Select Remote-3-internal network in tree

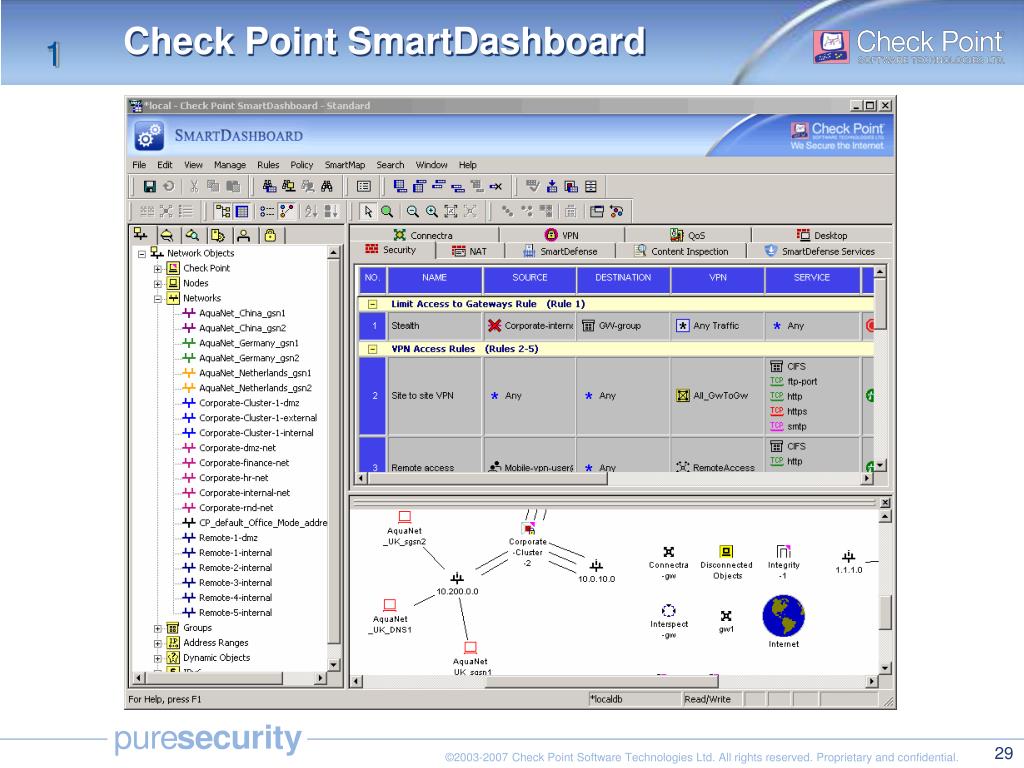(x=235, y=583)
